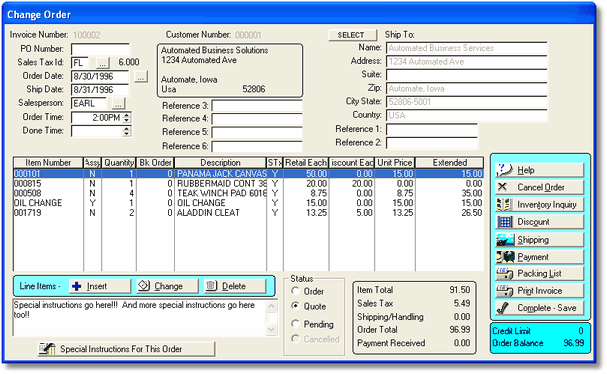Click the blue plus Insert line item icon
This screenshot has height=374, width=607.
pos(77,286)
